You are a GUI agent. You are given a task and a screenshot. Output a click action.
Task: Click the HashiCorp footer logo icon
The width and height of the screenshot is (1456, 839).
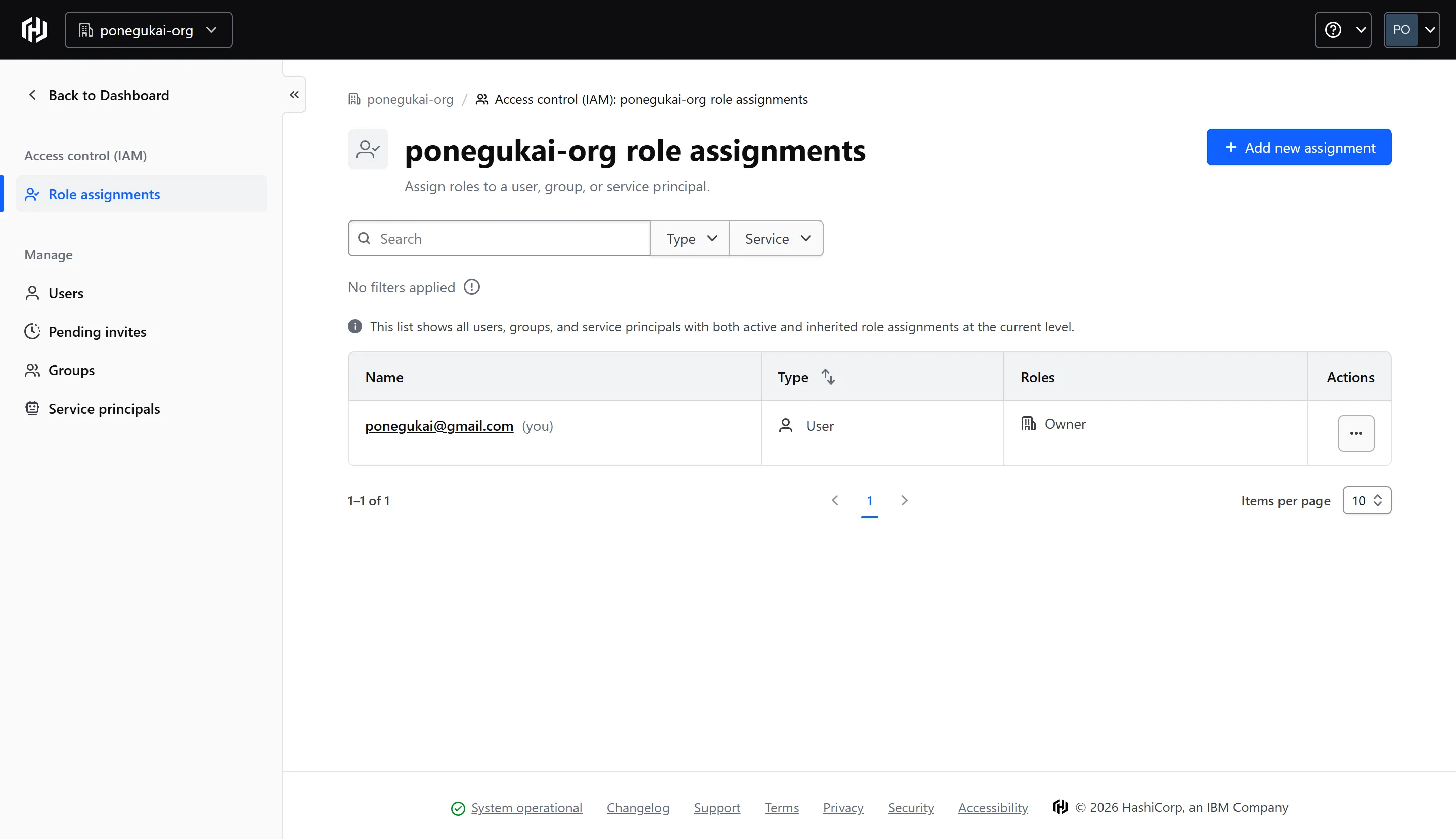1060,807
